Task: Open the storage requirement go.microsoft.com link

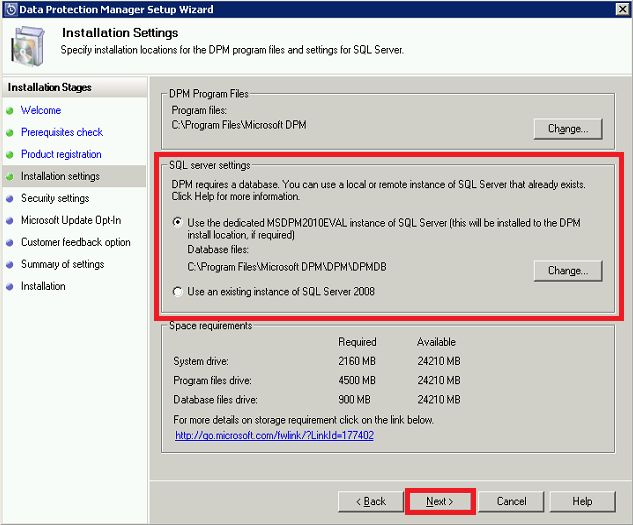Action: [x=274, y=436]
